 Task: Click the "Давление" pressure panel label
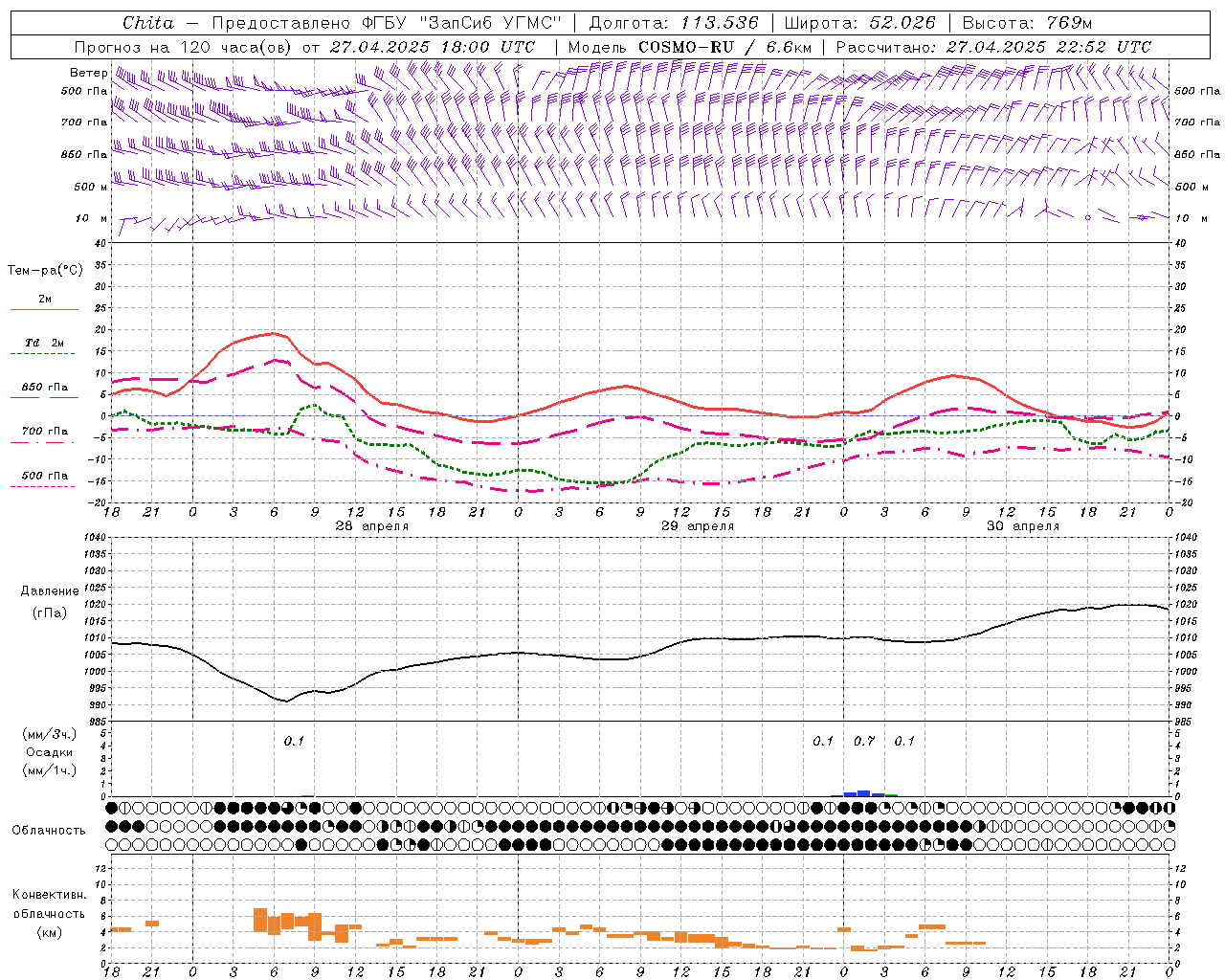tap(50, 591)
